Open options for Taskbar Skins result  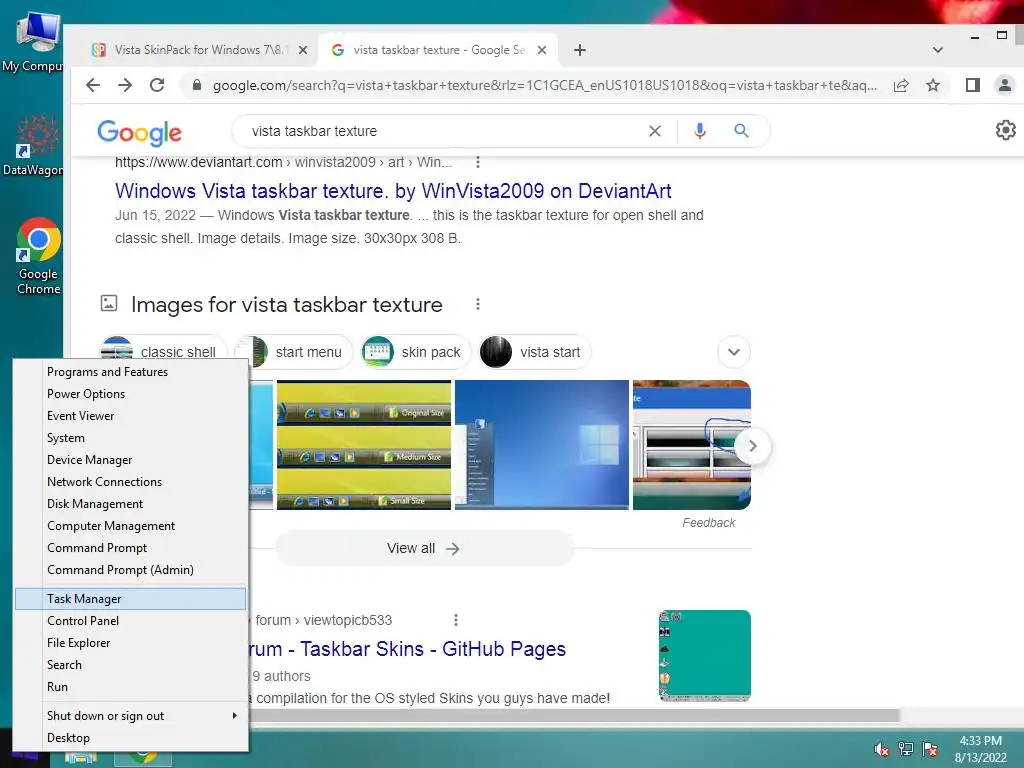coord(455,620)
